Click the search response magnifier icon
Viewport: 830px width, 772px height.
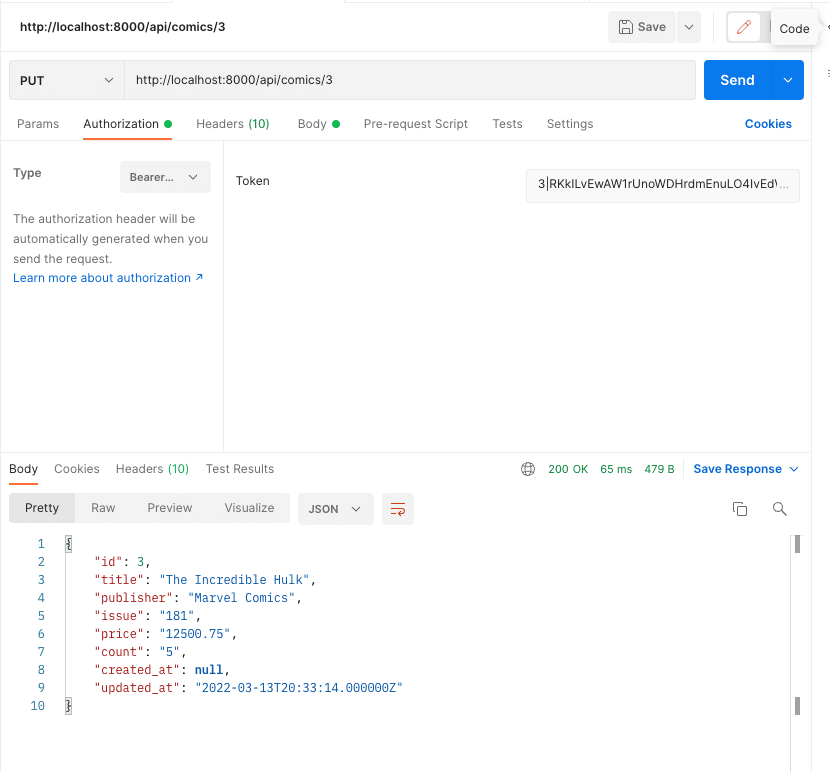click(x=779, y=509)
